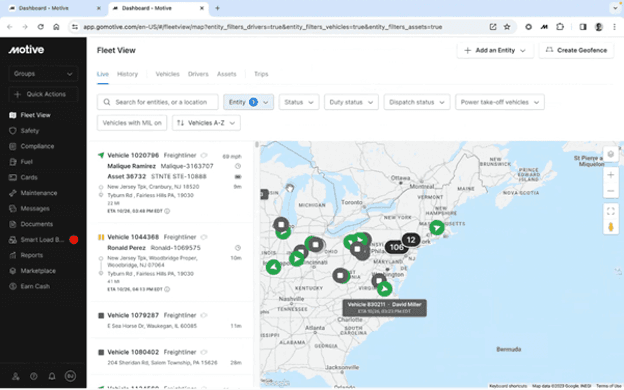
Task: Click Asset 36732 in first vehicle card
Action: point(127,176)
